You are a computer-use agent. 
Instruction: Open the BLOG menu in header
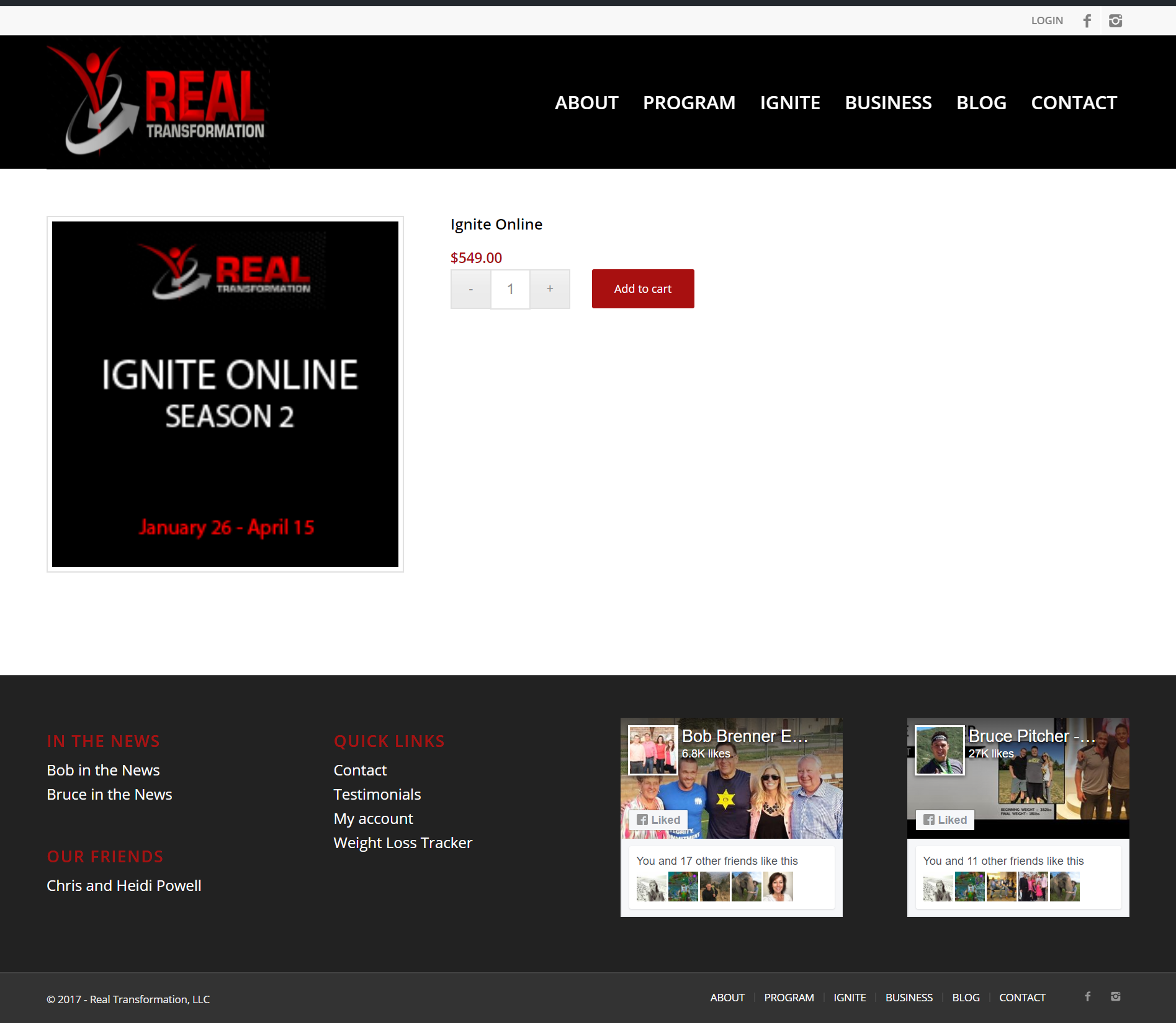(x=981, y=102)
